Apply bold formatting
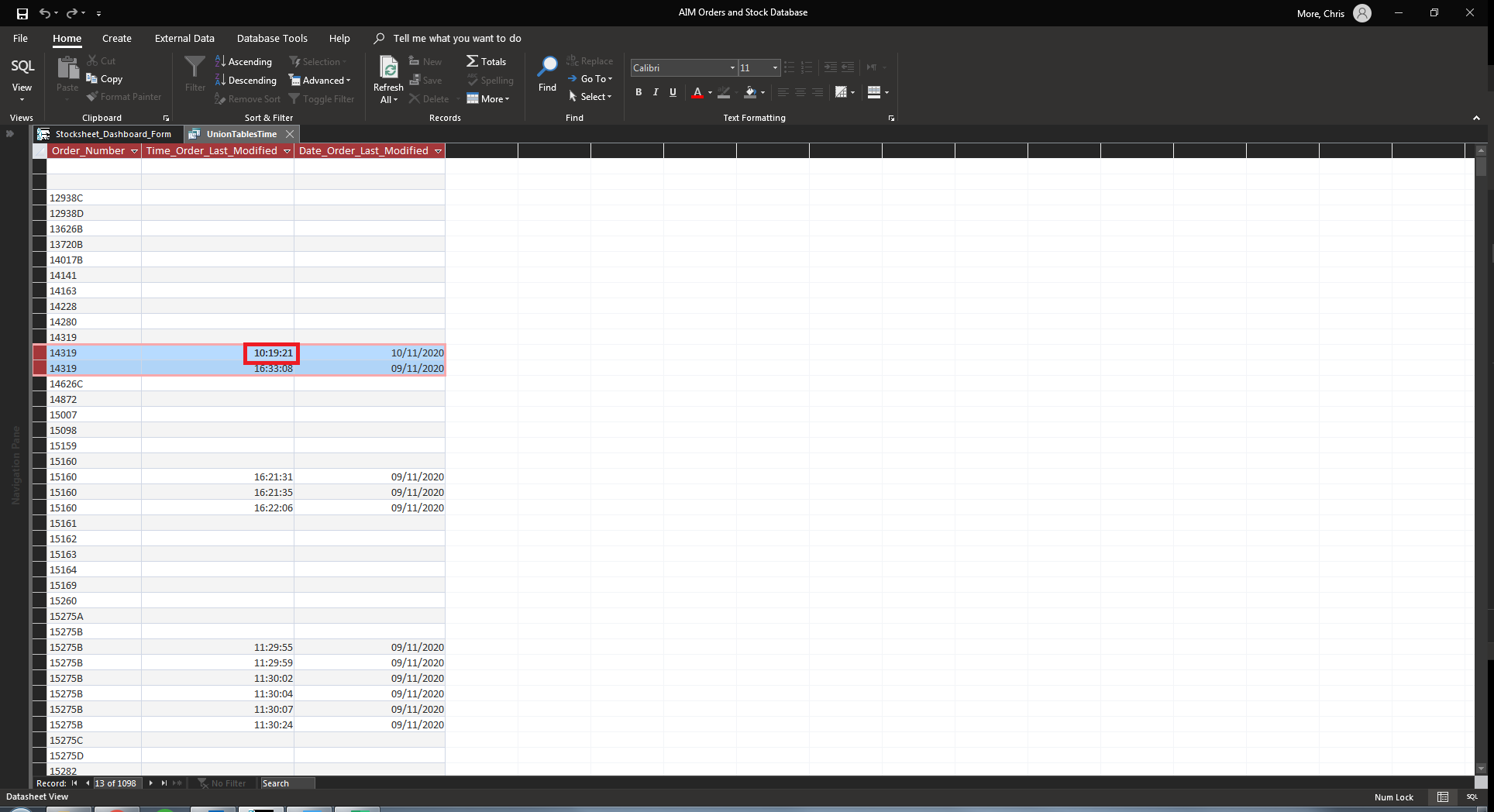 (x=639, y=92)
